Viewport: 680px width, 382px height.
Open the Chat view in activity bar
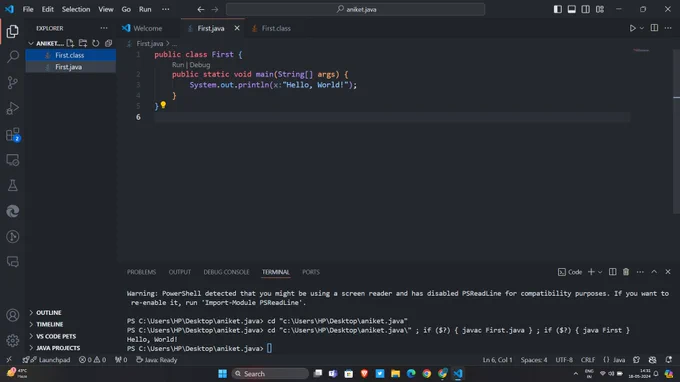tap(13, 262)
